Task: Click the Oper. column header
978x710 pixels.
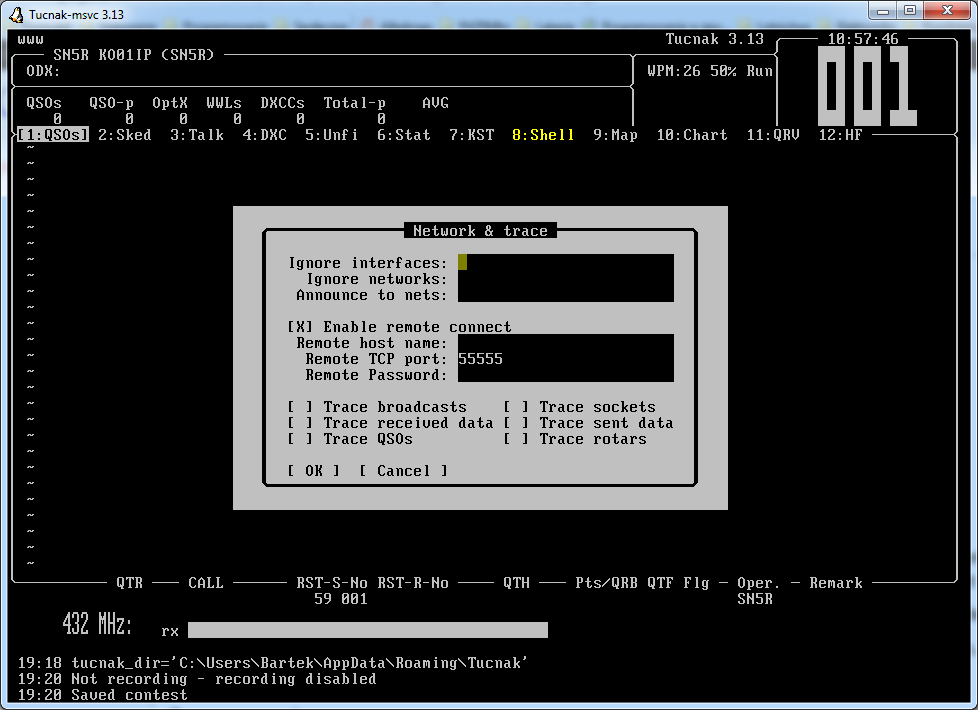Action: (x=758, y=583)
